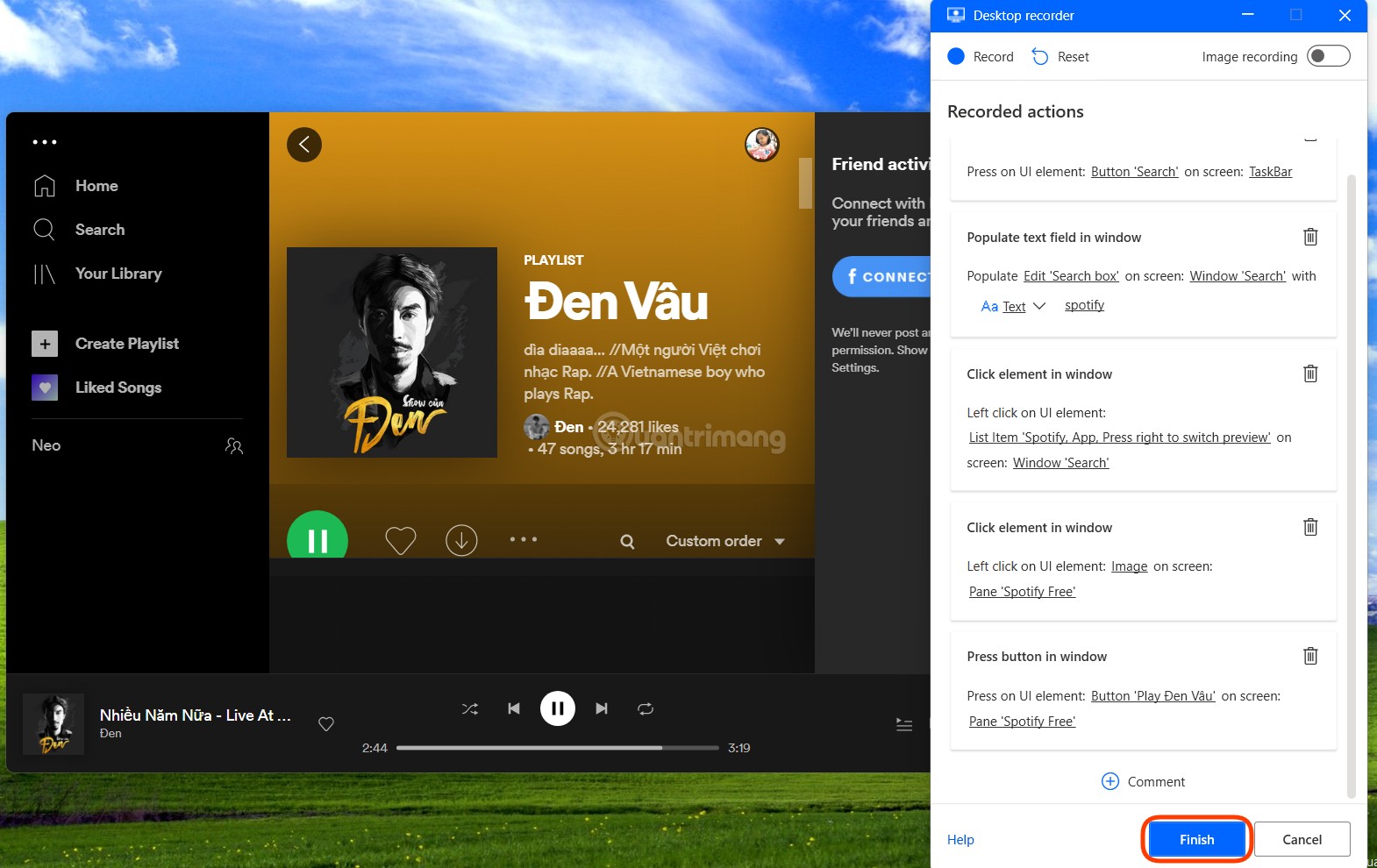Add a Comment to recorded actions
The height and width of the screenshot is (868, 1377).
(1143, 781)
